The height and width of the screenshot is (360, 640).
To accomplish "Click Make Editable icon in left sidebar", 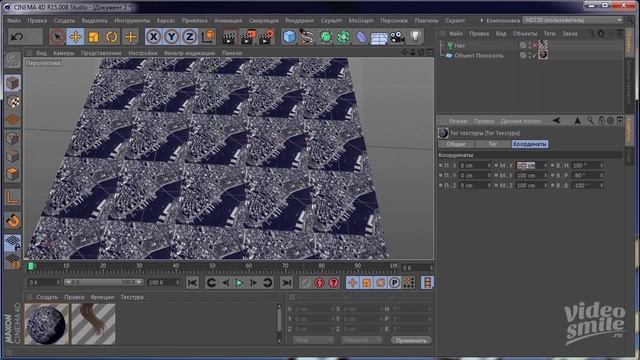I will tap(13, 60).
